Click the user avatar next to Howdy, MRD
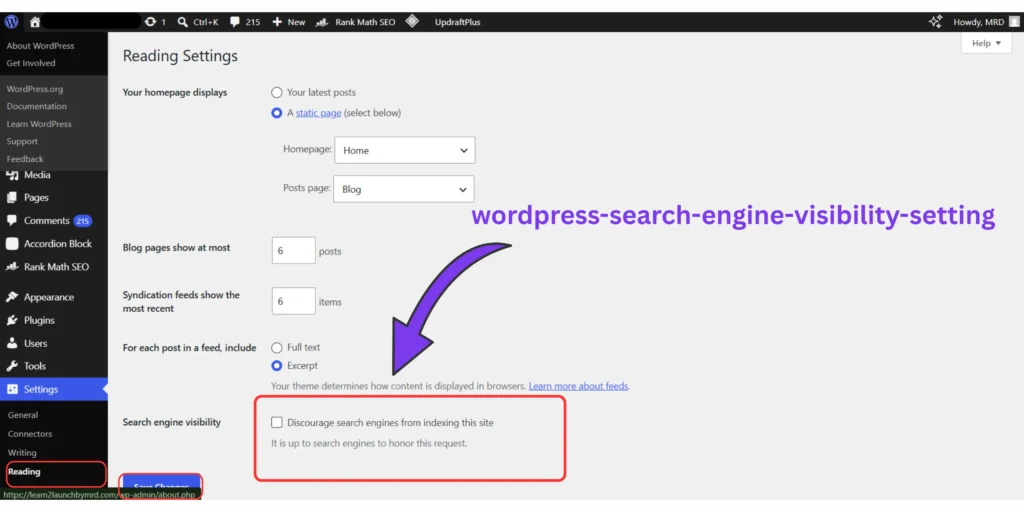1024x512 pixels. (1014, 22)
